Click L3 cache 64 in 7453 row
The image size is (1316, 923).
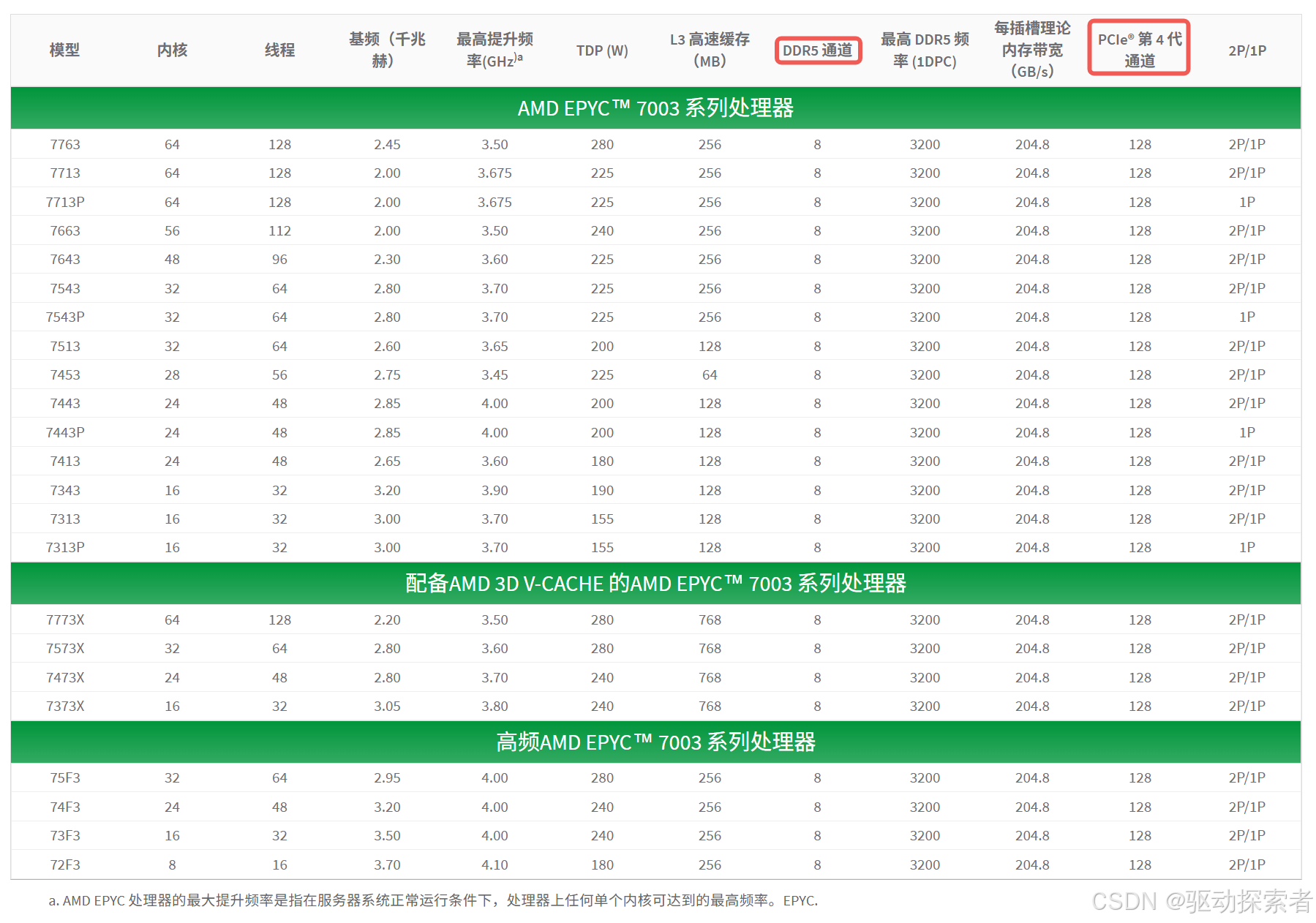710,375
